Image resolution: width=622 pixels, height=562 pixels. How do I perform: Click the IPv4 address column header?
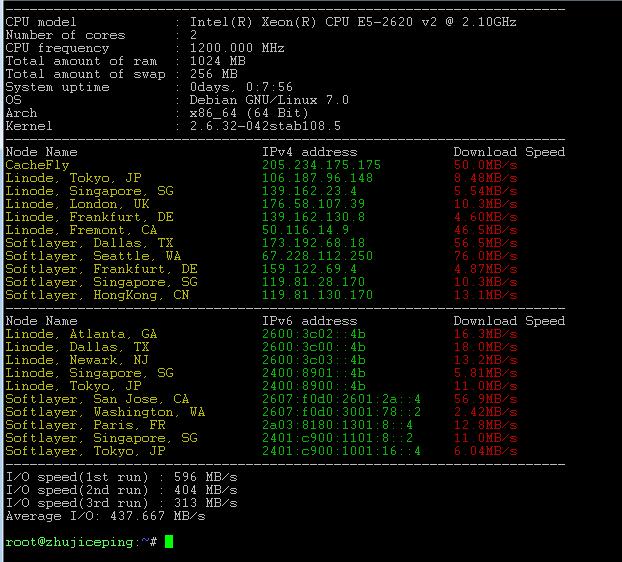(309, 152)
